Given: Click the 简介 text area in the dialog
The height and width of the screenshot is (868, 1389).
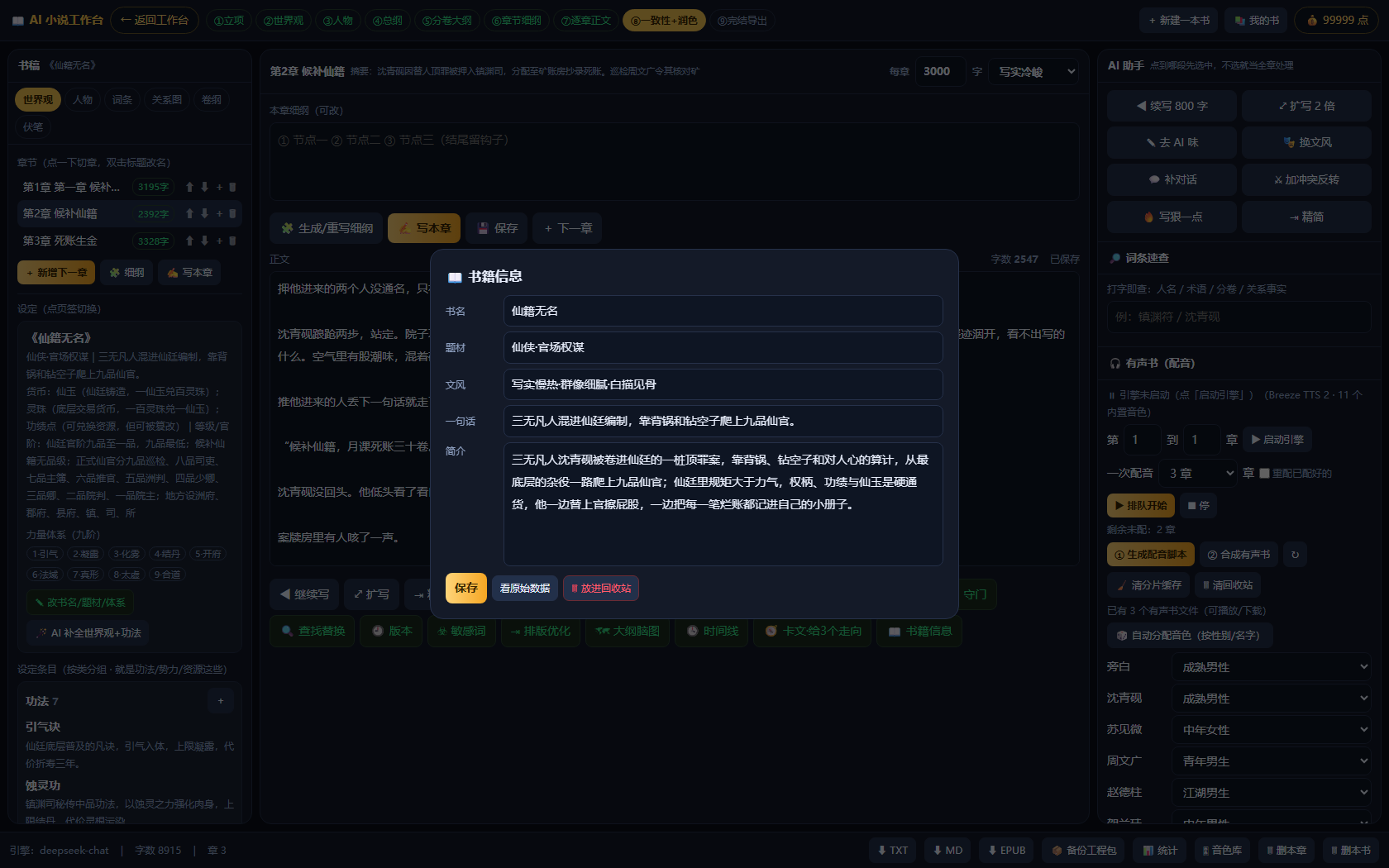Looking at the screenshot, I should [x=723, y=504].
